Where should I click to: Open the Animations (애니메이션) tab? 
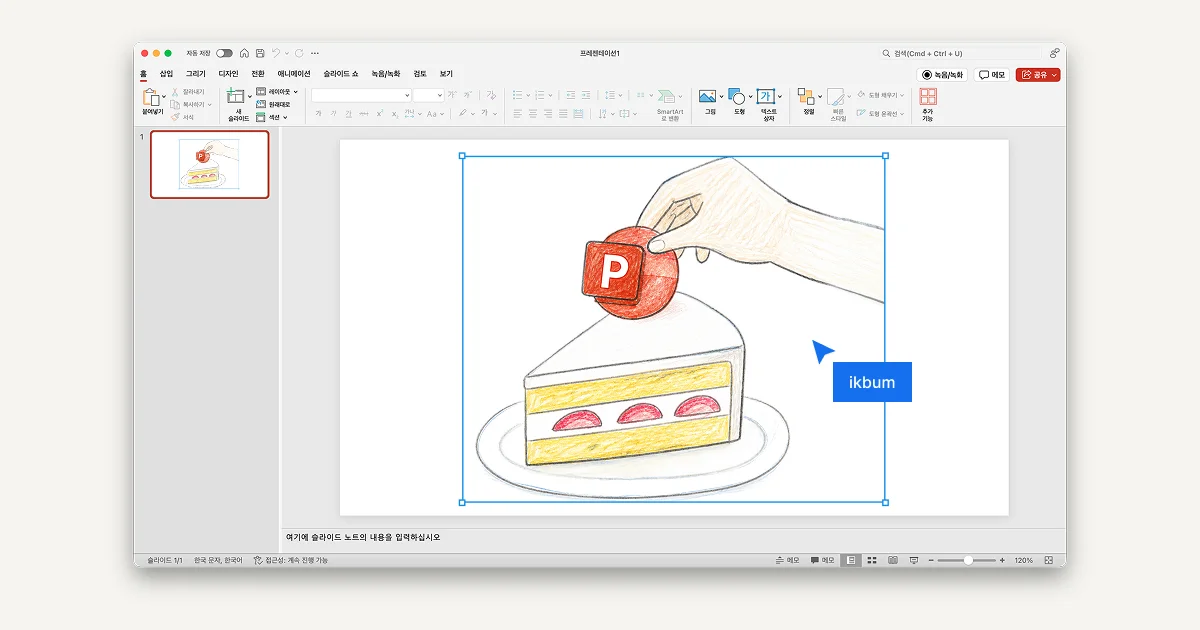coord(294,74)
